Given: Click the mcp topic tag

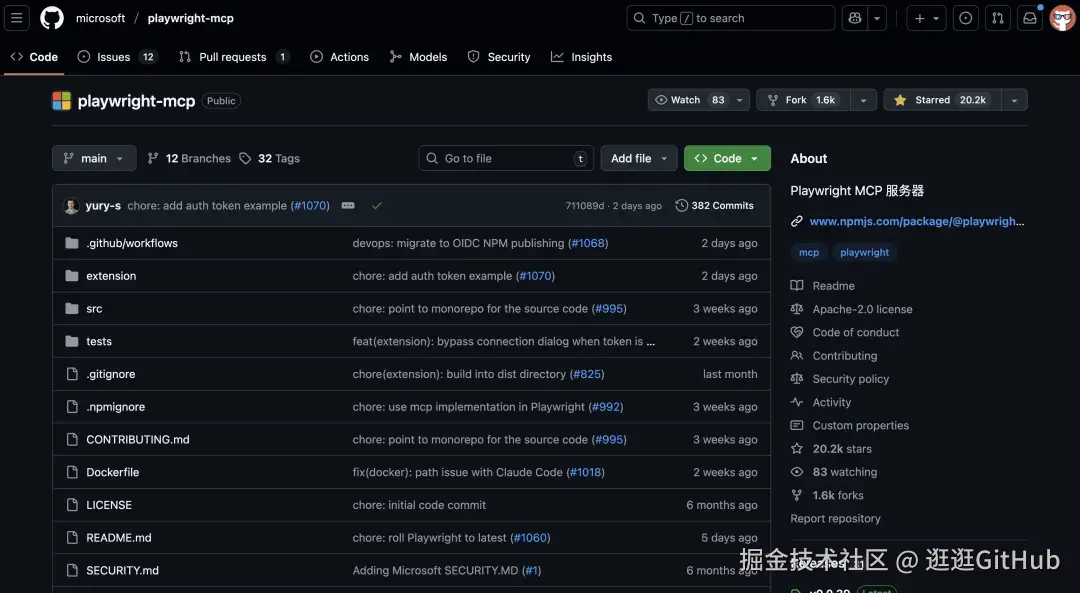Looking at the screenshot, I should pos(809,253).
